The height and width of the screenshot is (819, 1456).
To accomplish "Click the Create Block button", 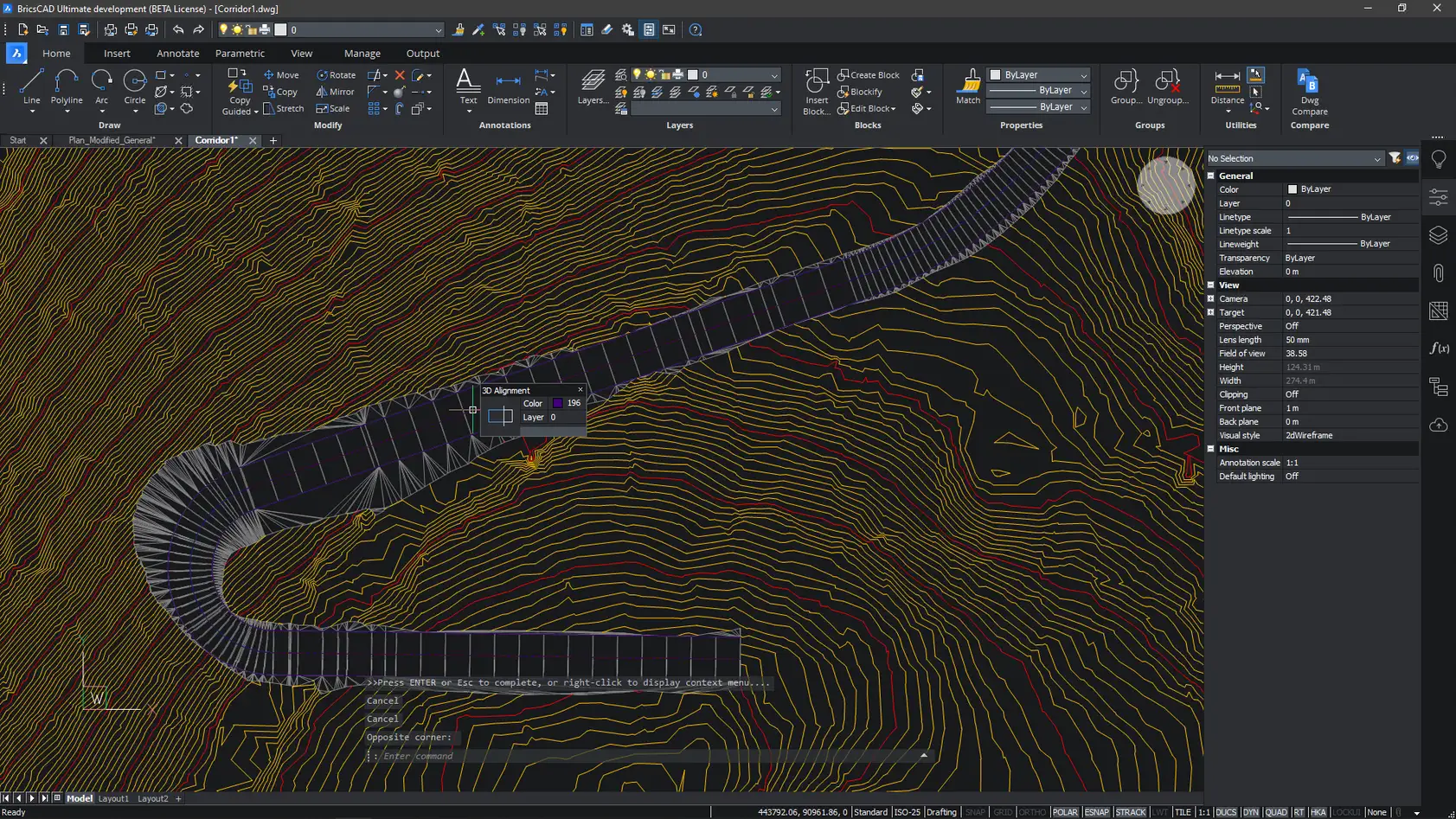I will [869, 75].
